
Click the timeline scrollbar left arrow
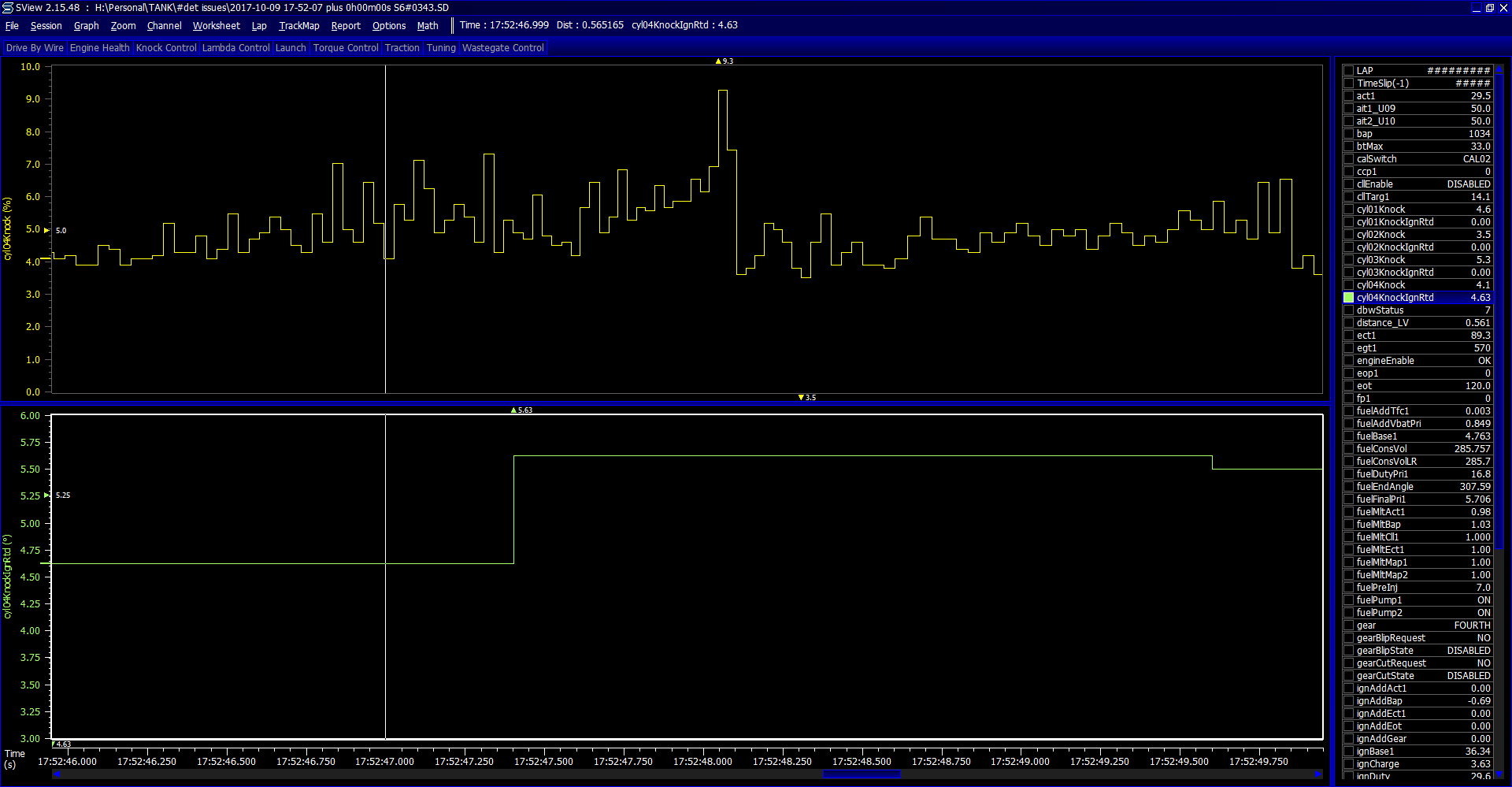click(x=56, y=774)
